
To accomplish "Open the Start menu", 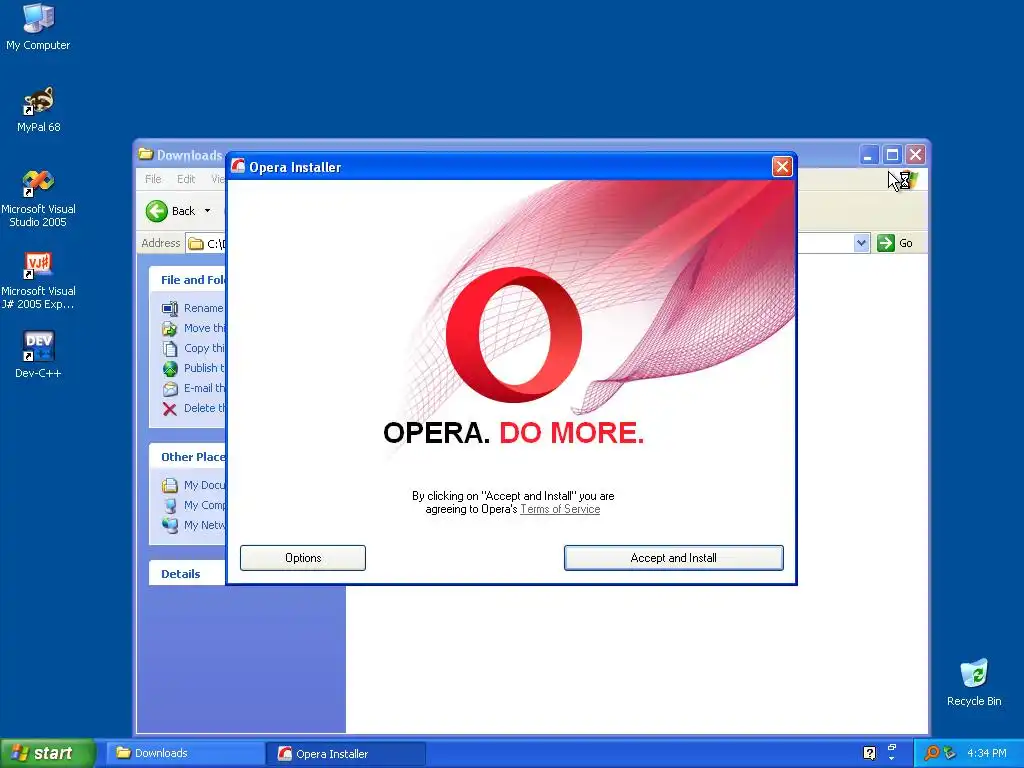I will (x=47, y=753).
